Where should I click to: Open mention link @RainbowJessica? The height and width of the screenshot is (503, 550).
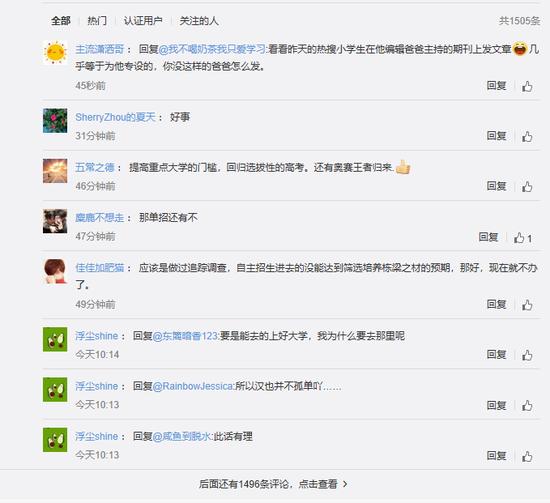[193, 386]
